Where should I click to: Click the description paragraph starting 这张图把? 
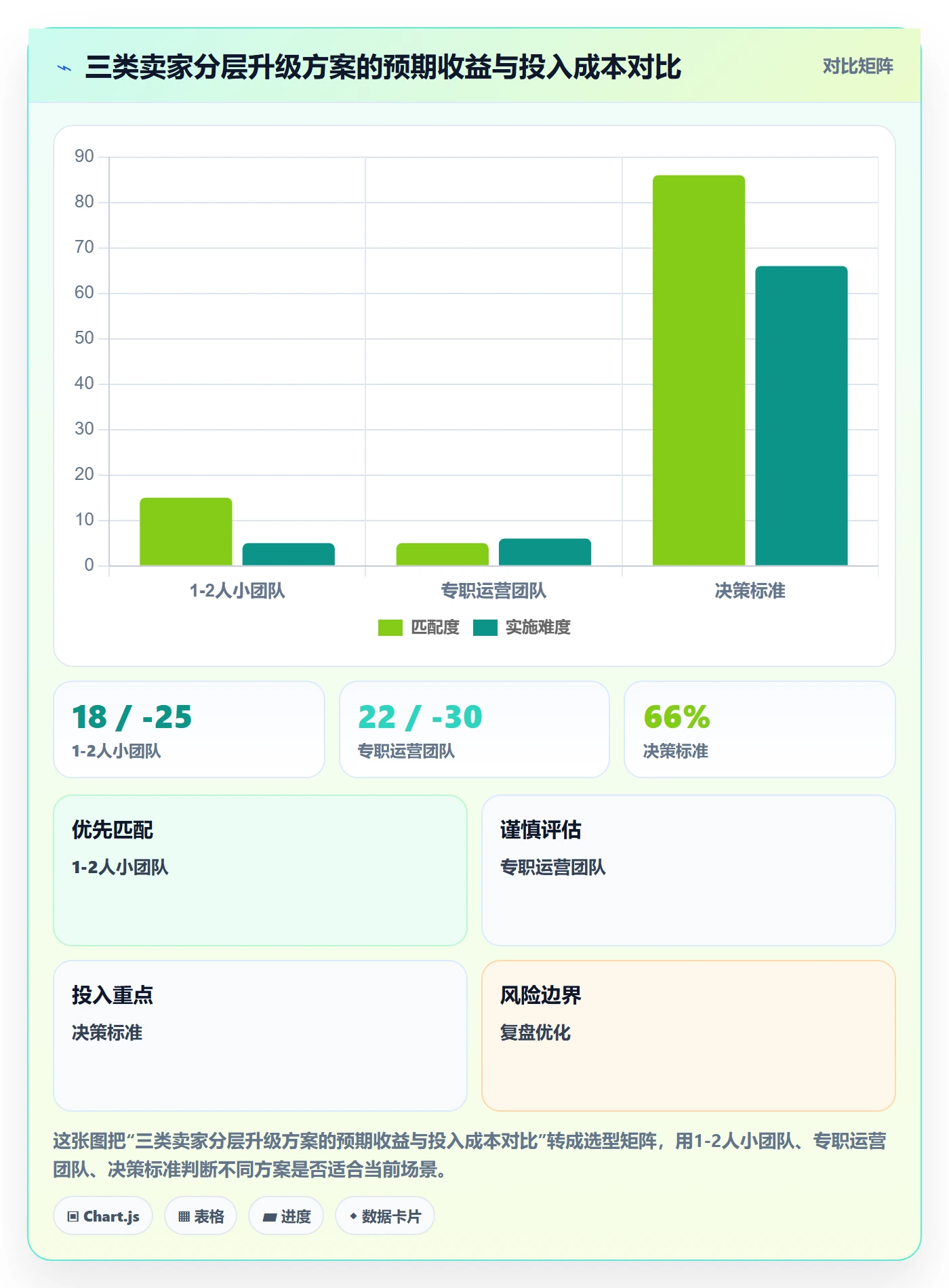[x=469, y=1155]
